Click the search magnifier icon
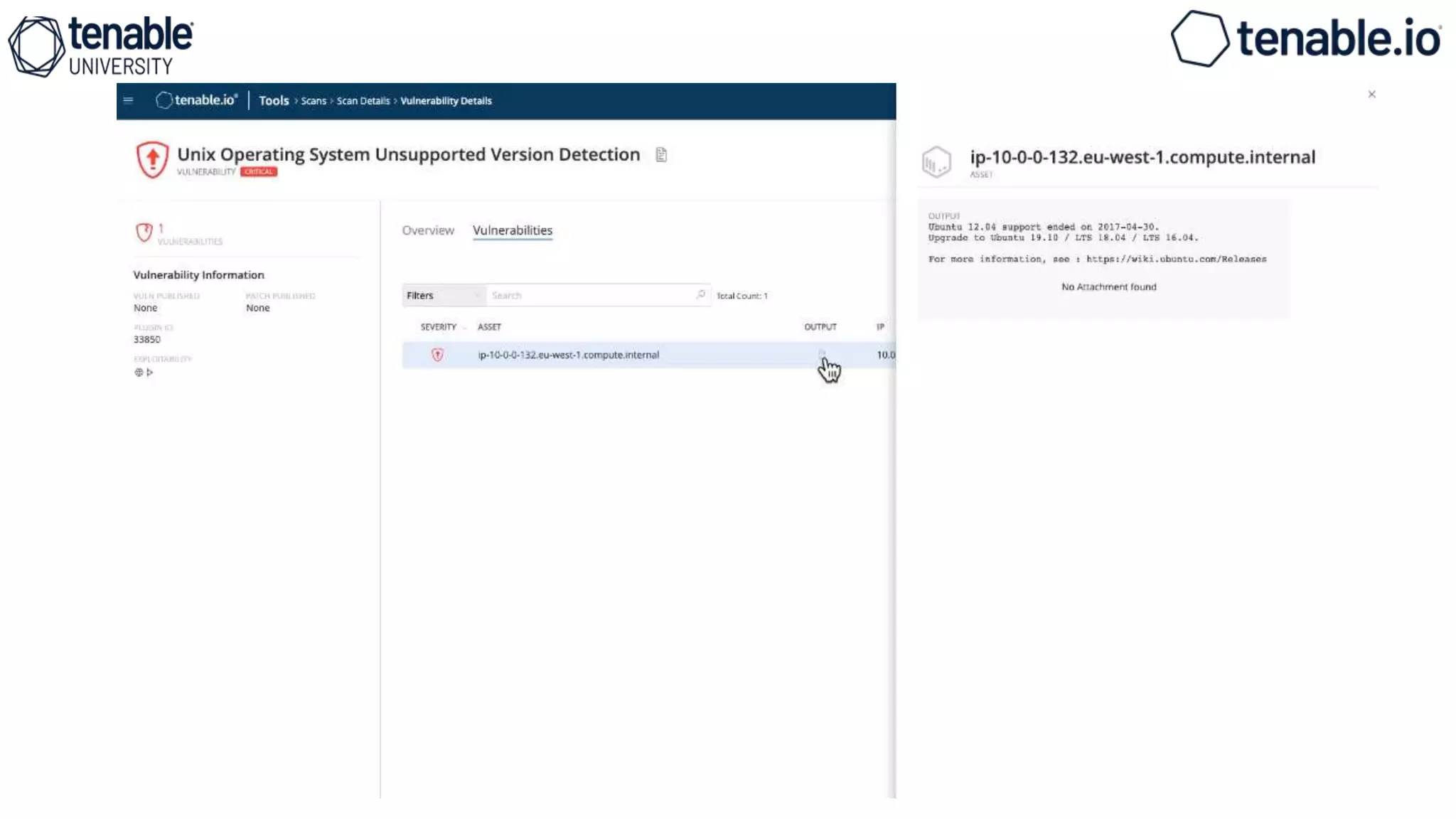Screen dimensions: 1456x819 coord(701,294)
